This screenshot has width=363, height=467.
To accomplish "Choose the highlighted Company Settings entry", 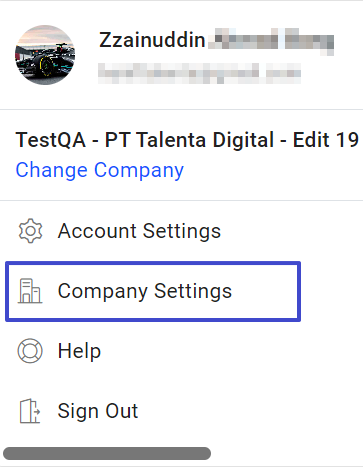I will pos(153,291).
